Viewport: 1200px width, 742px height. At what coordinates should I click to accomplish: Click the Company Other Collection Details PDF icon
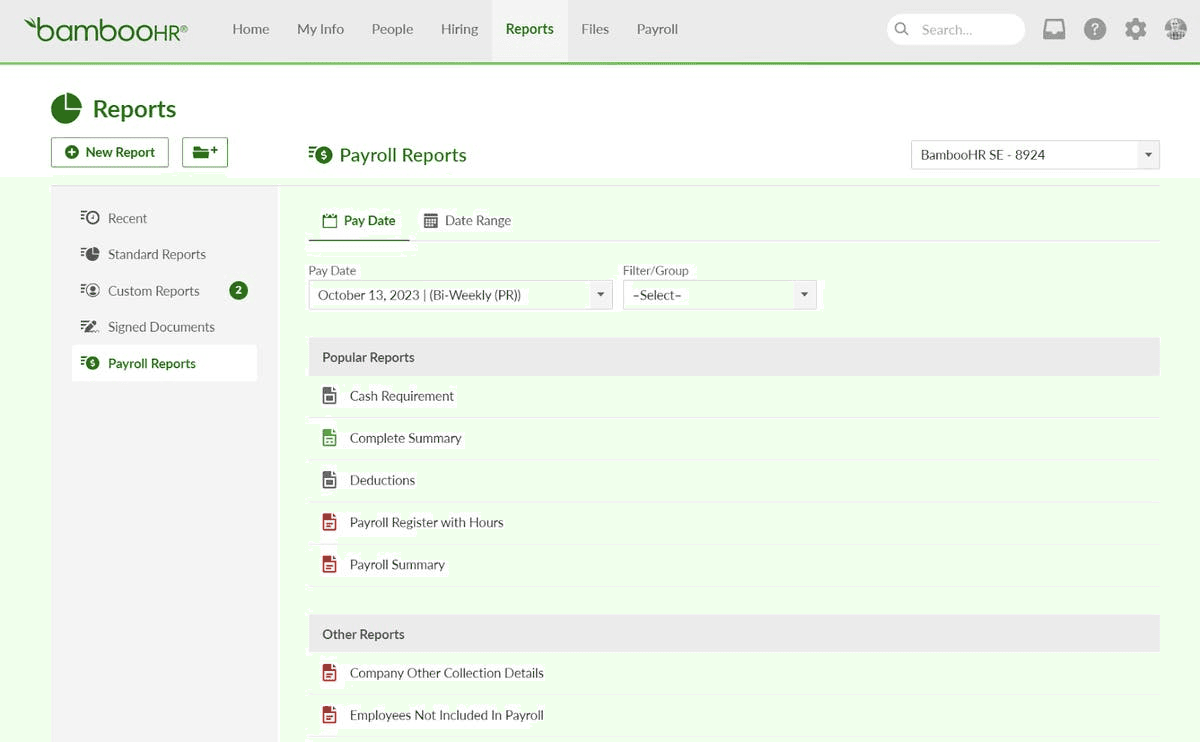tap(329, 673)
